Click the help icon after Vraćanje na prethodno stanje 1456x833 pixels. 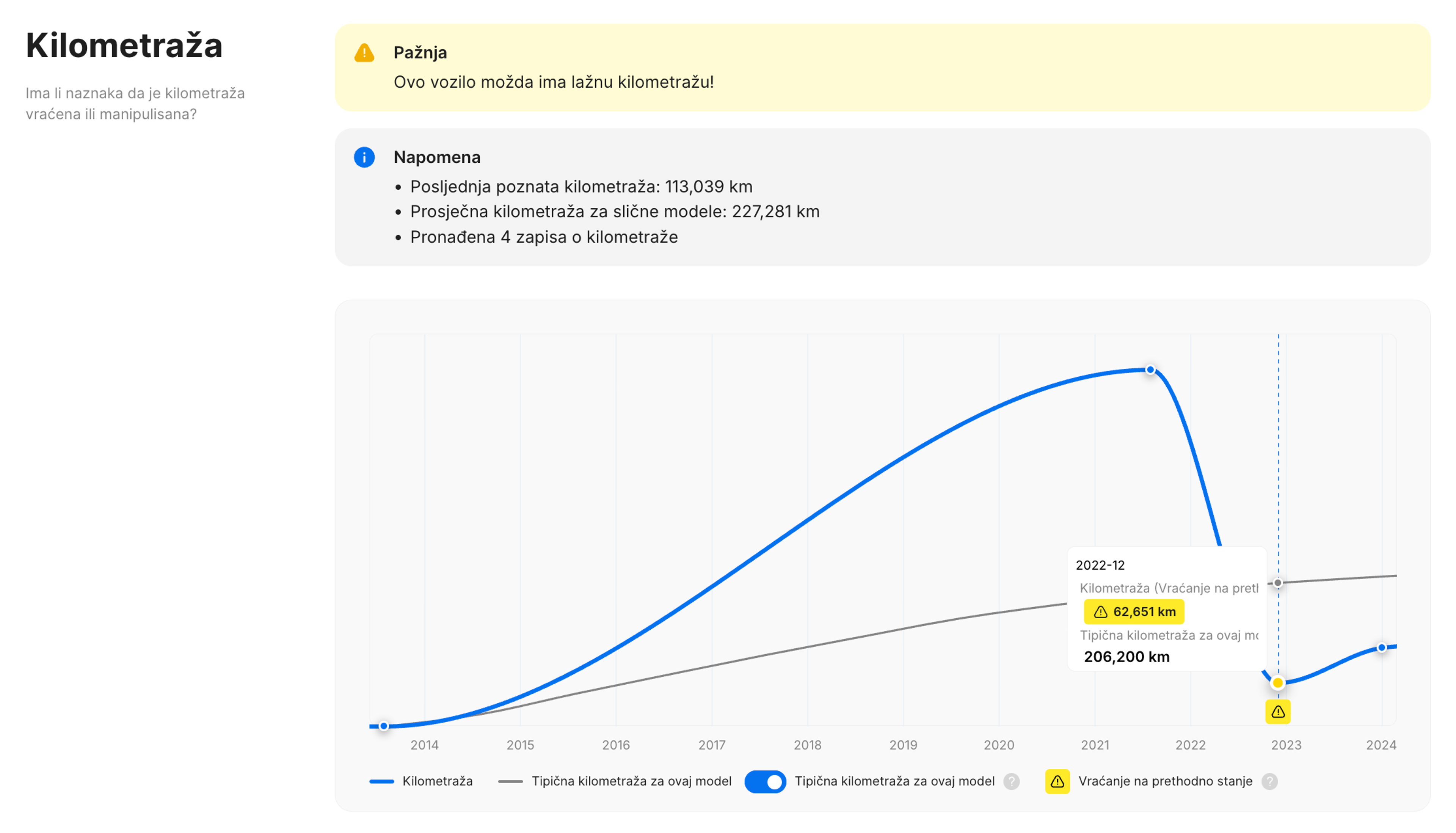1269,781
